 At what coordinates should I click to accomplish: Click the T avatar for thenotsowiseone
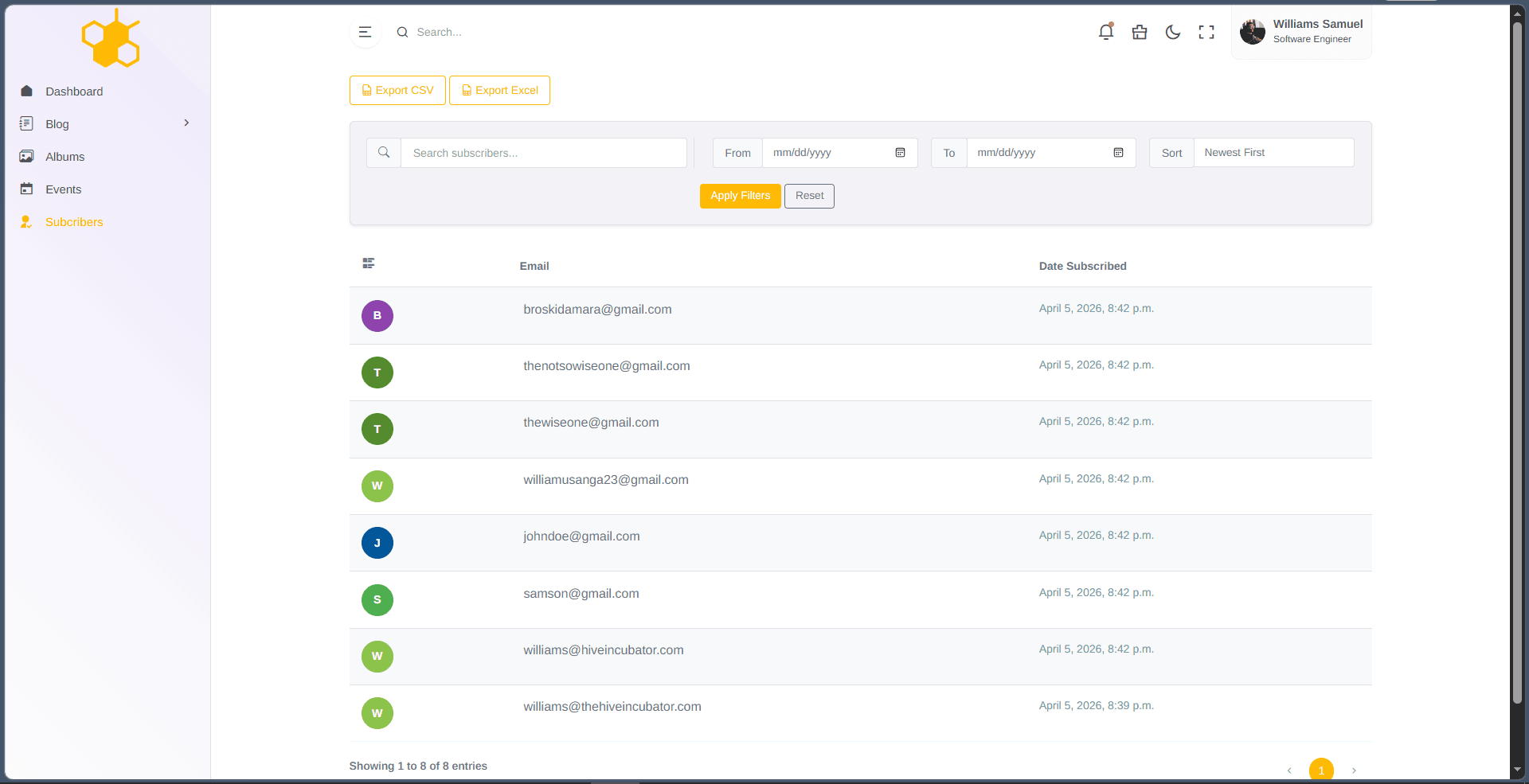coord(377,372)
